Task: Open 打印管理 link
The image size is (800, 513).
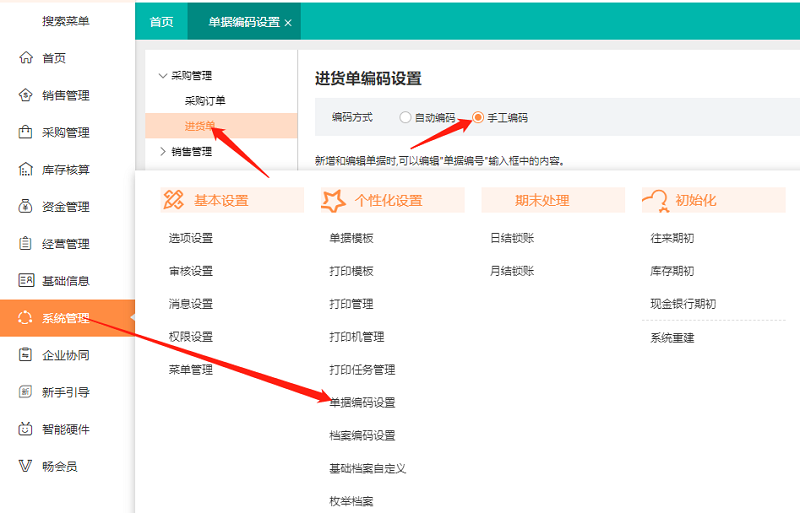Action: [352, 304]
